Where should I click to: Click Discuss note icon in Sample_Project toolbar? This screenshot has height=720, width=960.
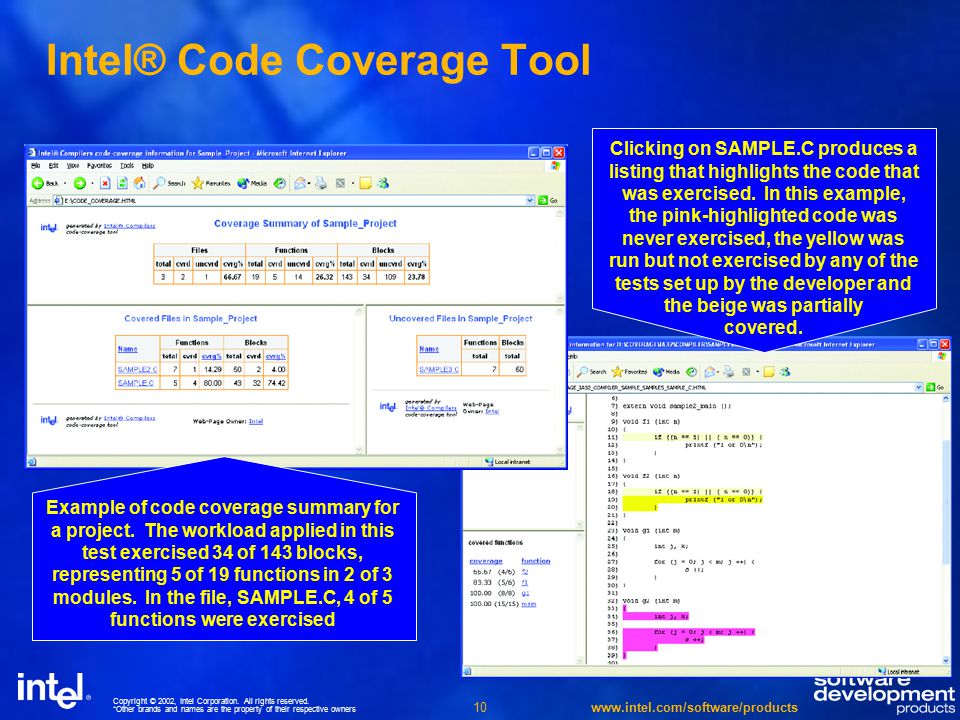(366, 183)
